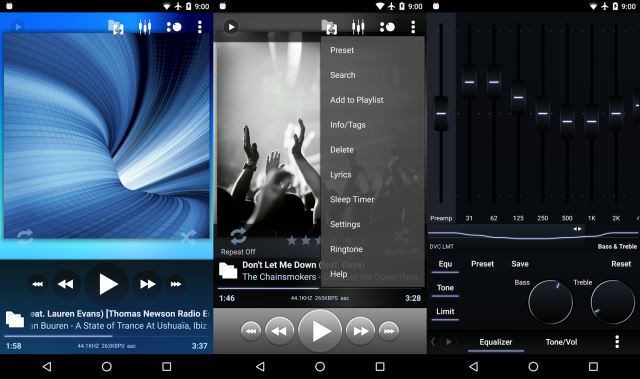The width and height of the screenshot is (640, 379).
Task: Open Preset list in equalizer panel
Action: (482, 264)
